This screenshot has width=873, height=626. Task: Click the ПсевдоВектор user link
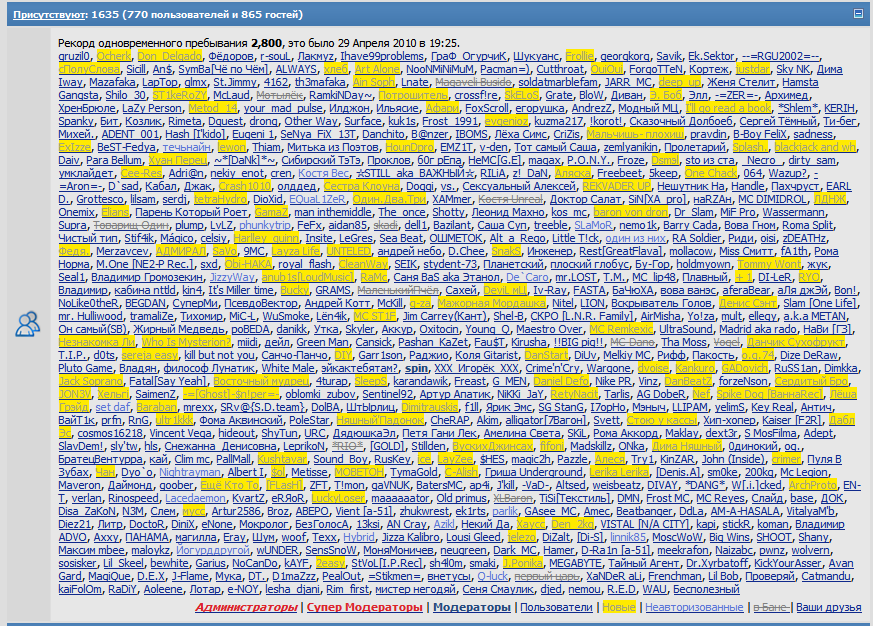(x=261, y=303)
